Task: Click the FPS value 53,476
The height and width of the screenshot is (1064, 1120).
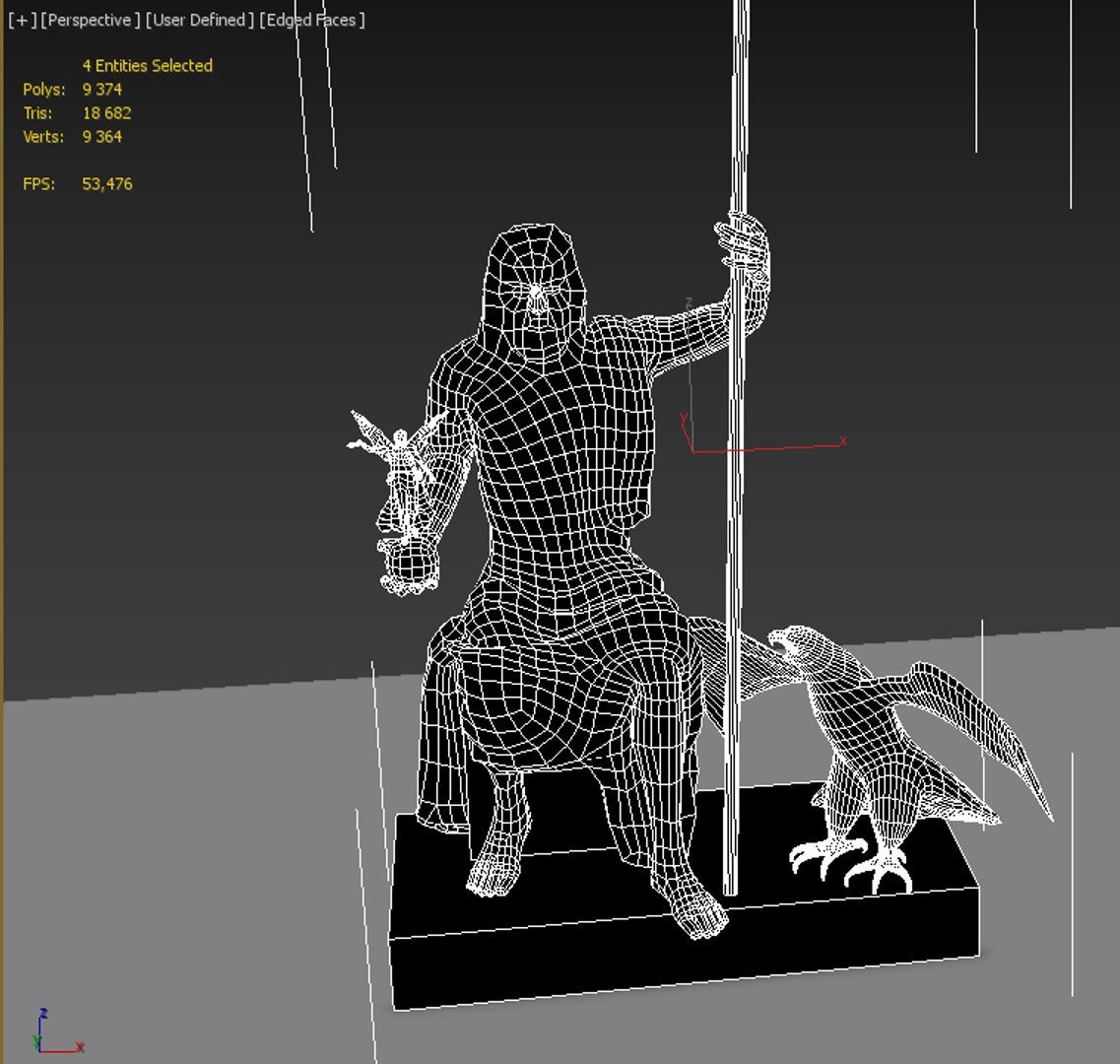Action: point(107,183)
